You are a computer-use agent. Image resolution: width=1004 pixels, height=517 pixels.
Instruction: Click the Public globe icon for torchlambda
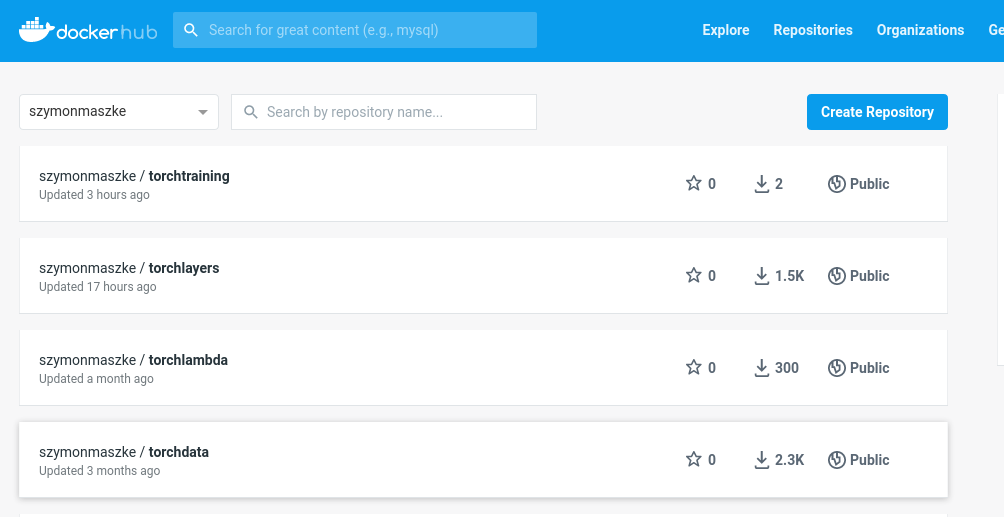coord(837,368)
